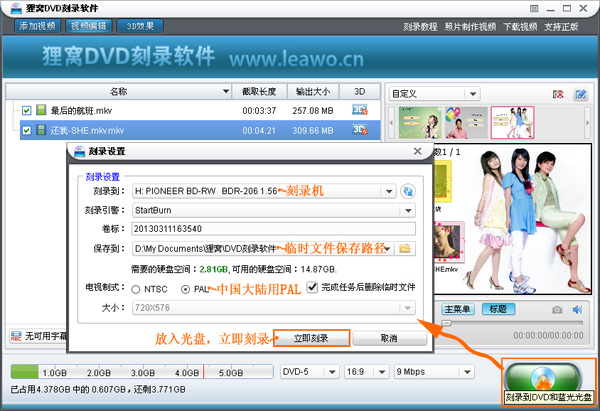Open the 16:9 aspect ratio dropdown
Viewport: 600px width, 411px height.
(382, 372)
